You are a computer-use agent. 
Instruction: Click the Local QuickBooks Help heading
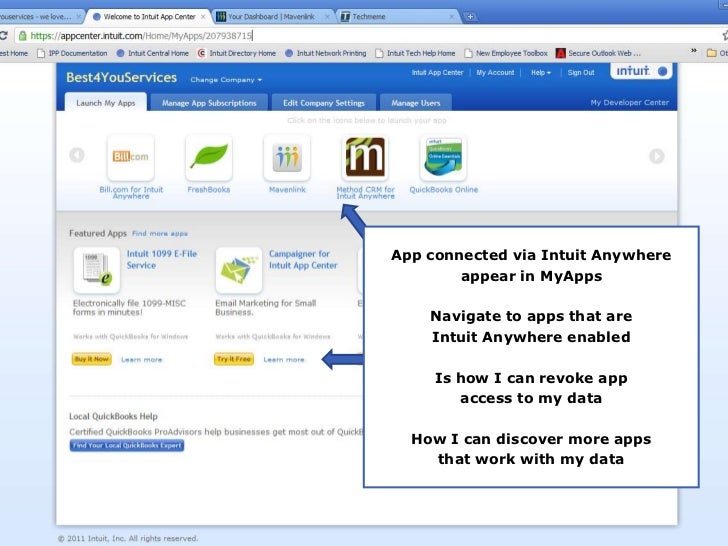[113, 416]
